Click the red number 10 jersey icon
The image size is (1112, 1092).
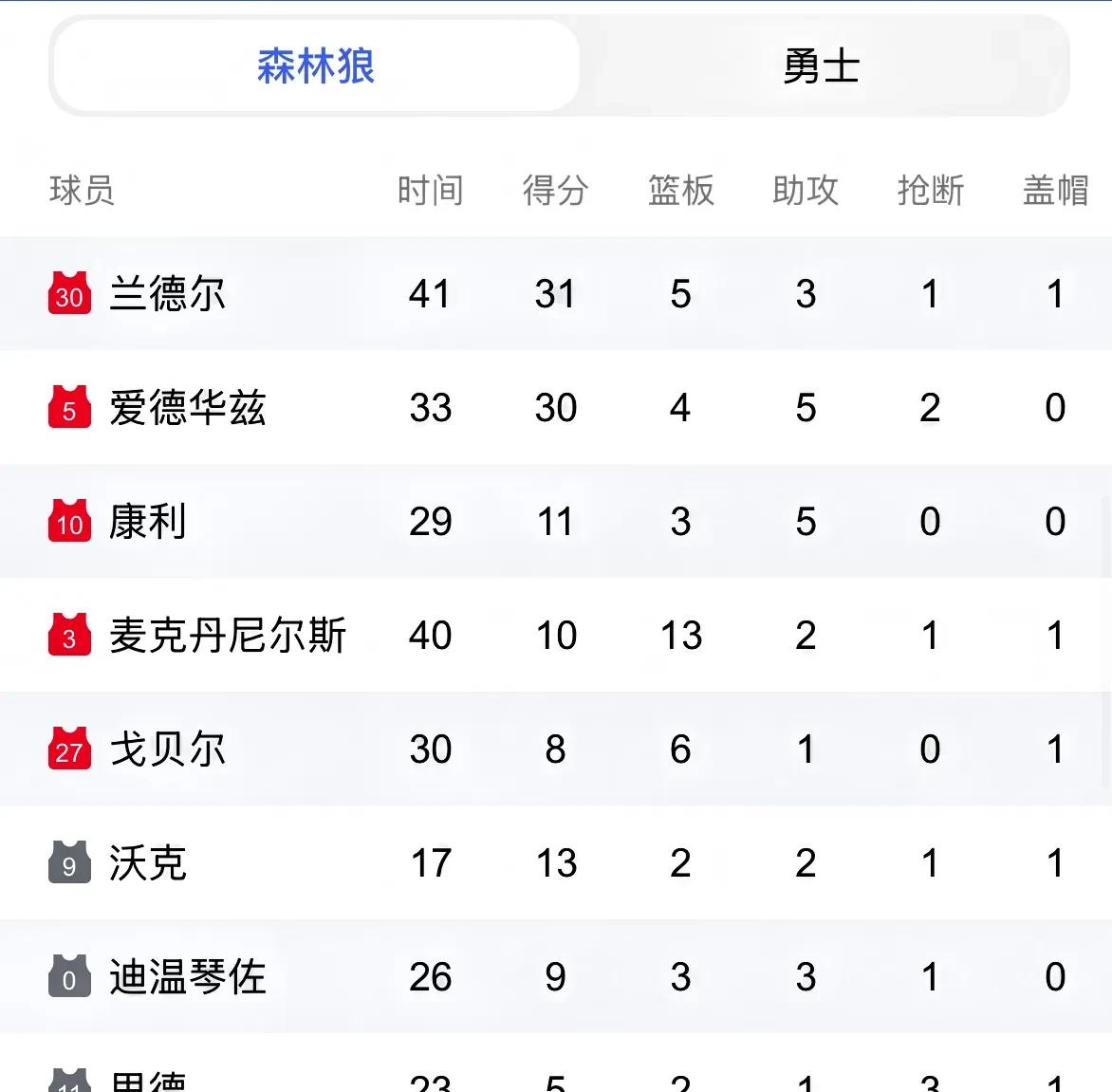(69, 521)
